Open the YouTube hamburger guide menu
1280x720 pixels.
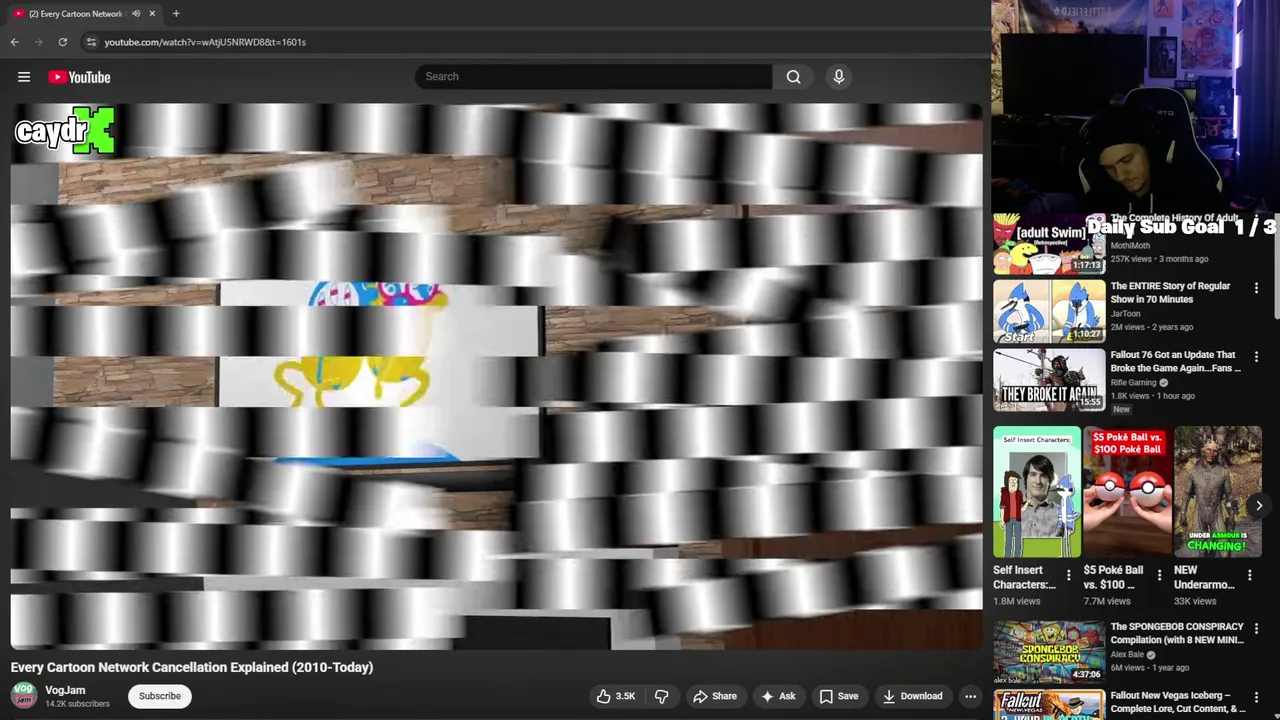click(x=24, y=77)
